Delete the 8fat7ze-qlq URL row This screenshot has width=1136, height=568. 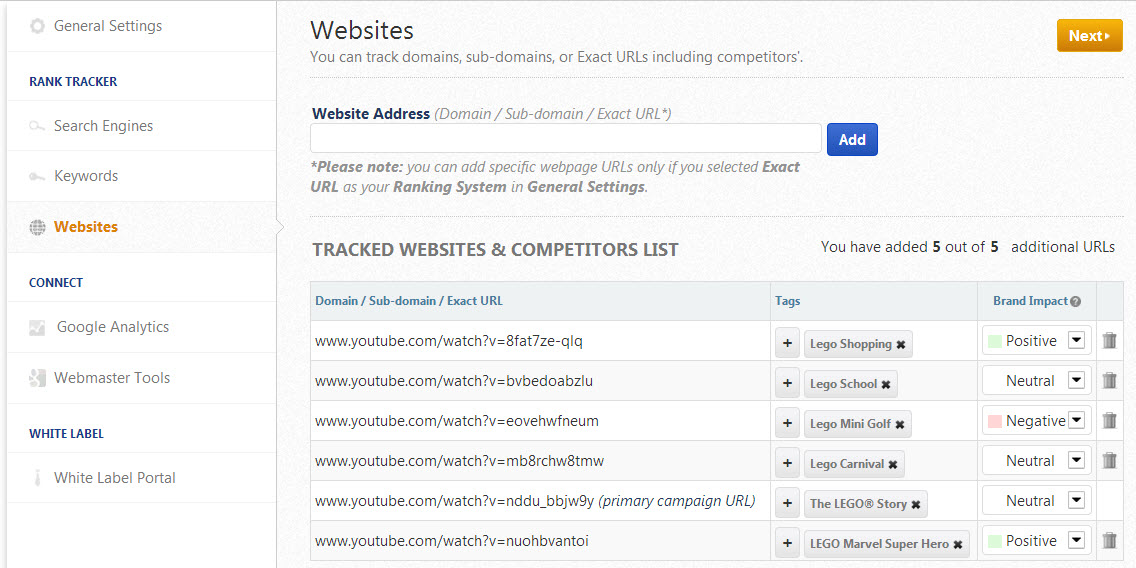[x=1109, y=341]
